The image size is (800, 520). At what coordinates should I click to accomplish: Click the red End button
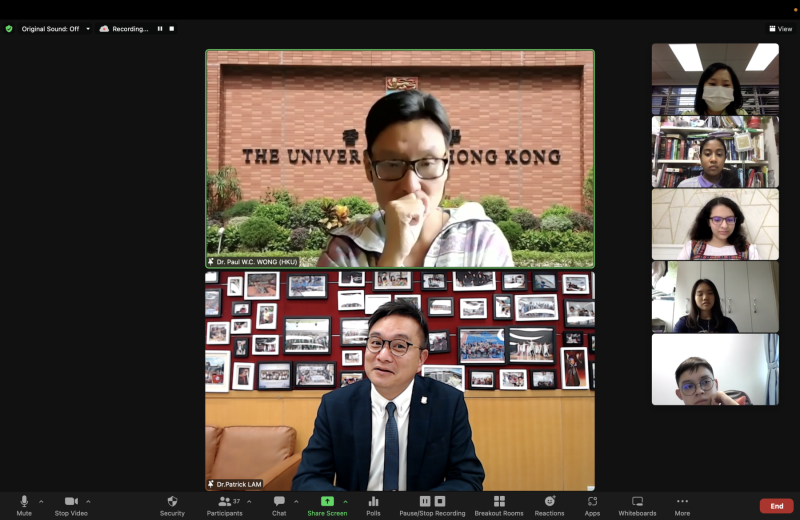click(777, 506)
